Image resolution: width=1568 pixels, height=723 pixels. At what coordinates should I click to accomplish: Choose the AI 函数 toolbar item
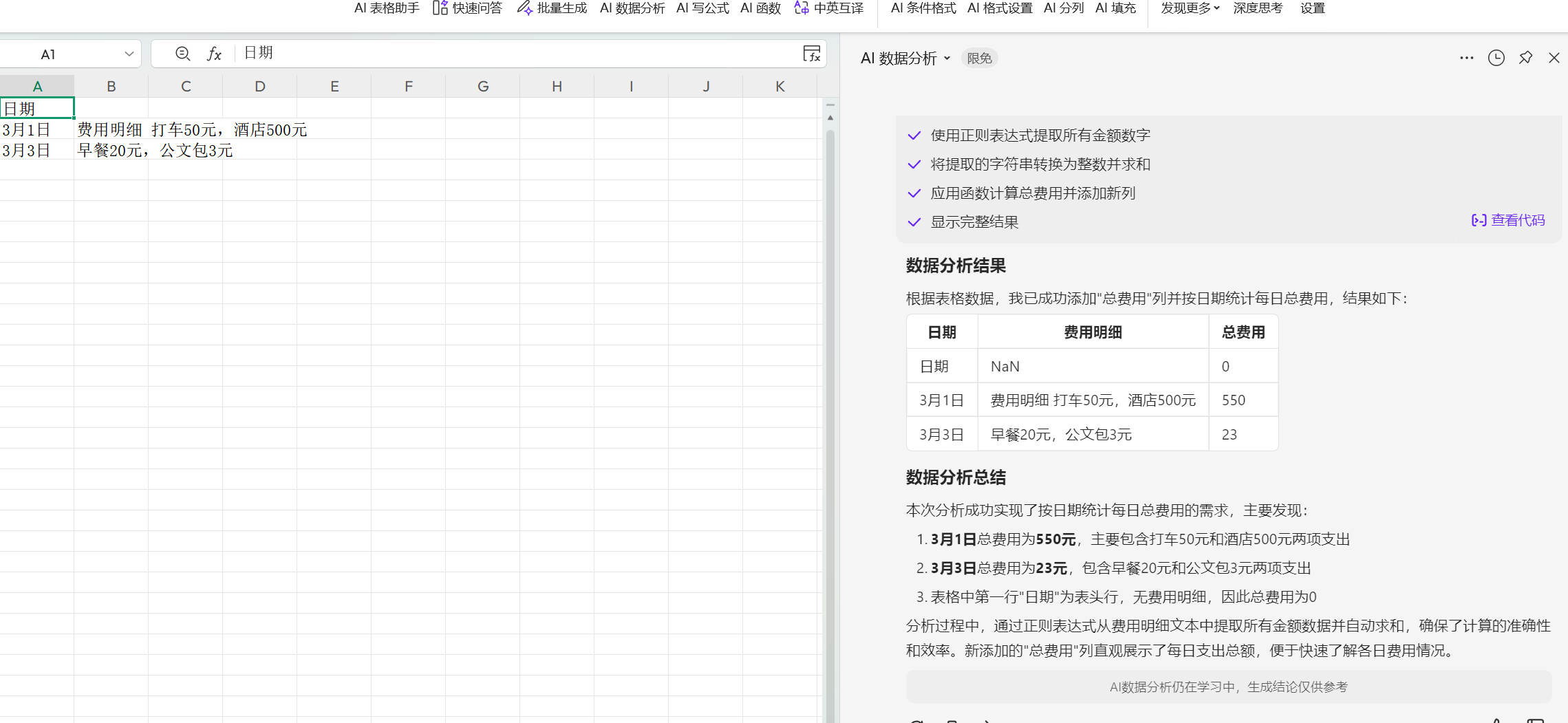click(x=761, y=8)
